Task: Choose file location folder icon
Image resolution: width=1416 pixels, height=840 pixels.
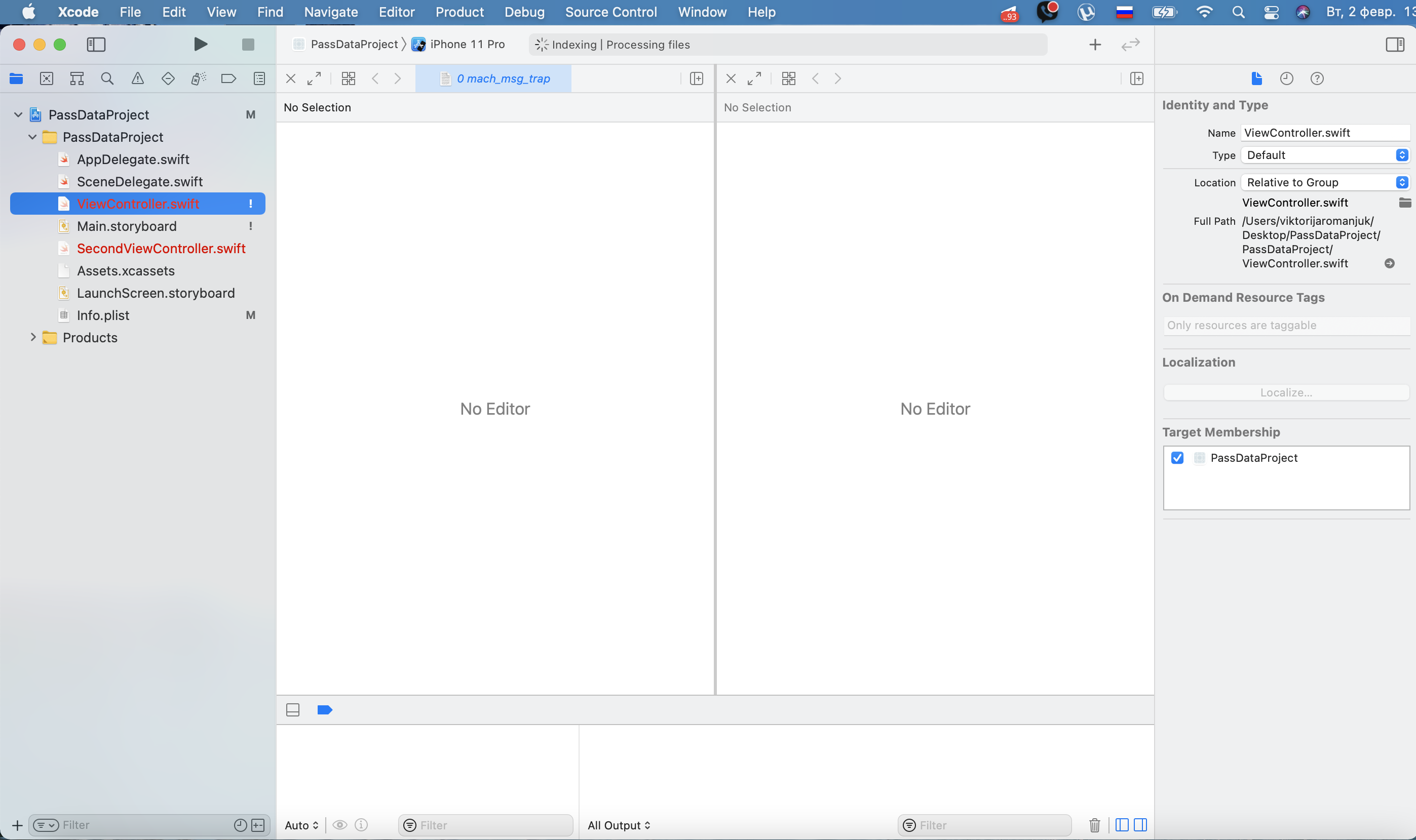Action: pyautogui.click(x=1405, y=203)
